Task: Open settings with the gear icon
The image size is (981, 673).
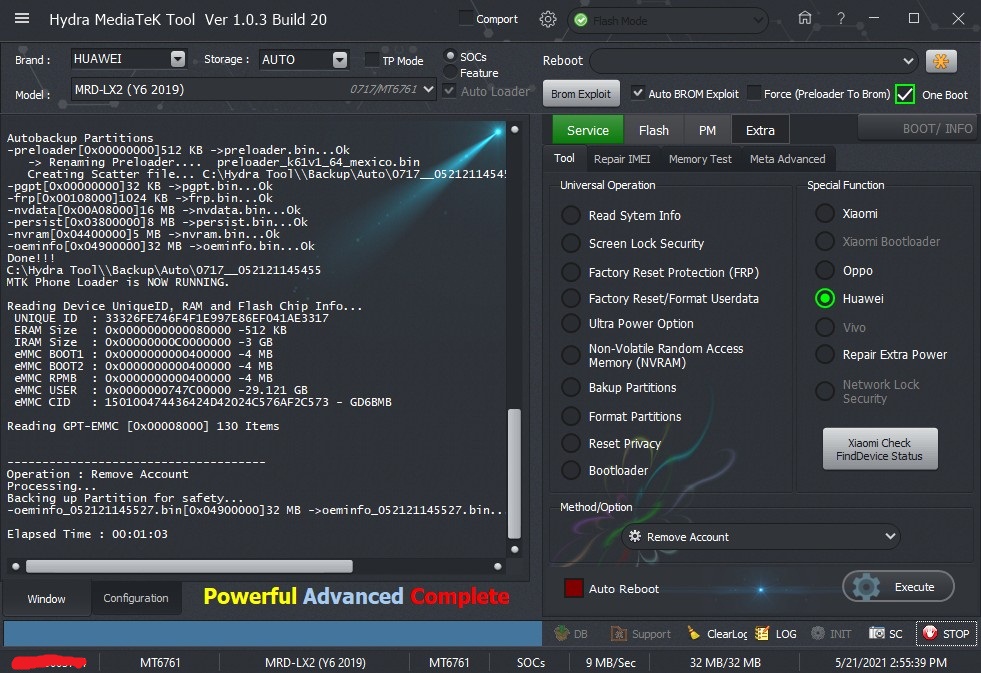Action: [547, 19]
